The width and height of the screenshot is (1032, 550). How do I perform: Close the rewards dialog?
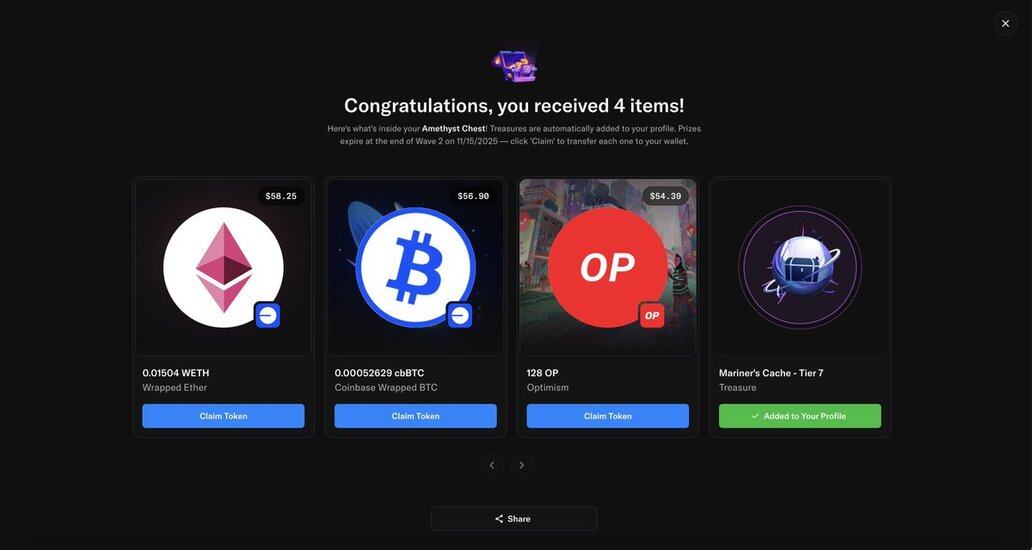point(1005,24)
